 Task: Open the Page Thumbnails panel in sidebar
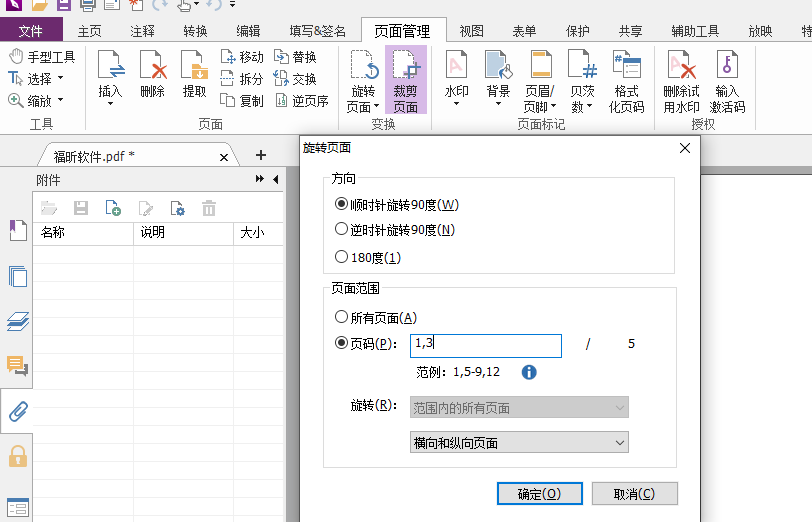click(x=18, y=276)
